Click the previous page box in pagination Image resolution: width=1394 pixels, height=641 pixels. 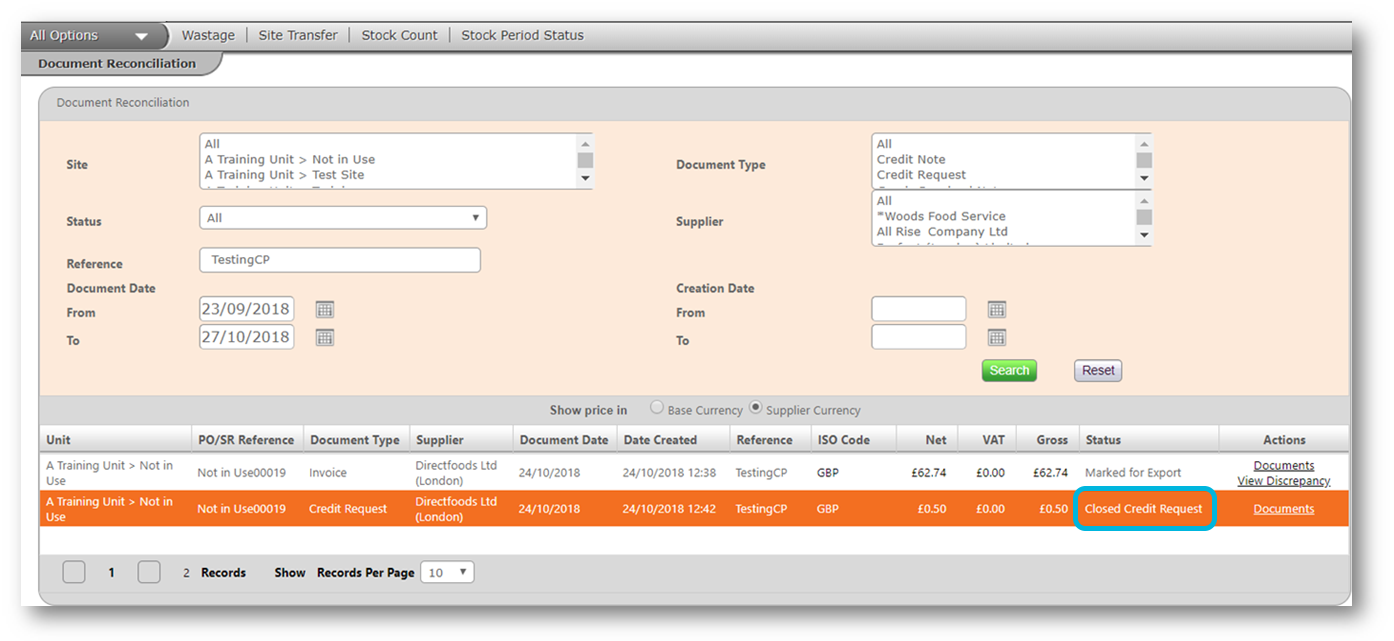tap(74, 572)
